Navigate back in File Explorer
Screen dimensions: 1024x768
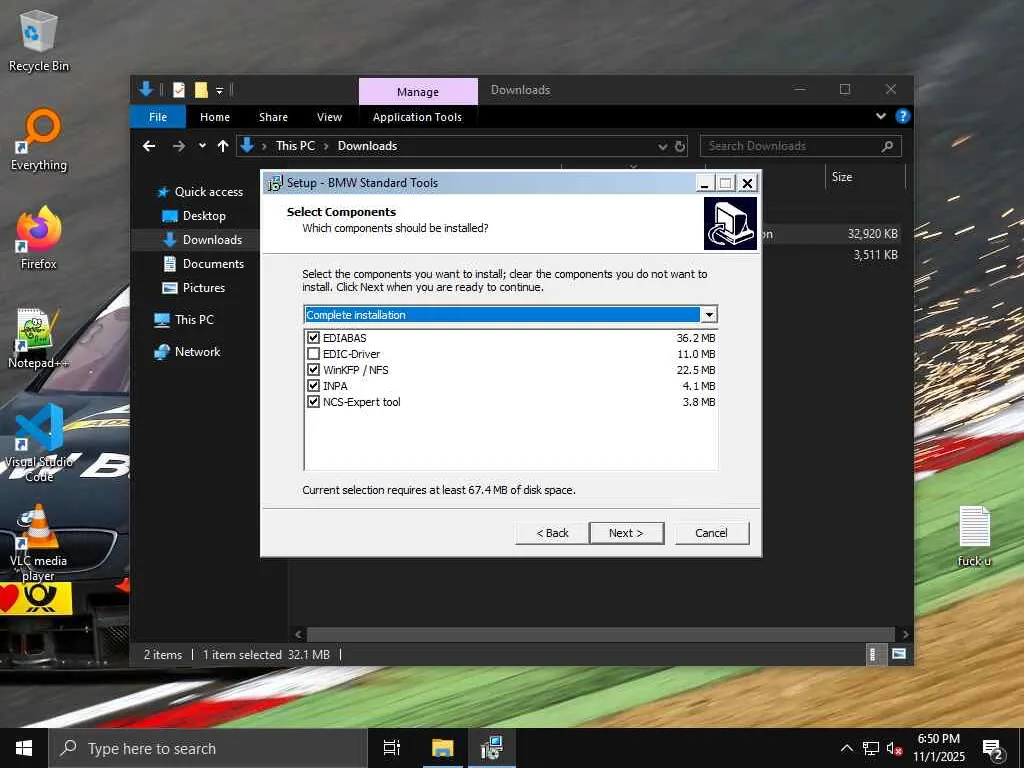point(149,146)
